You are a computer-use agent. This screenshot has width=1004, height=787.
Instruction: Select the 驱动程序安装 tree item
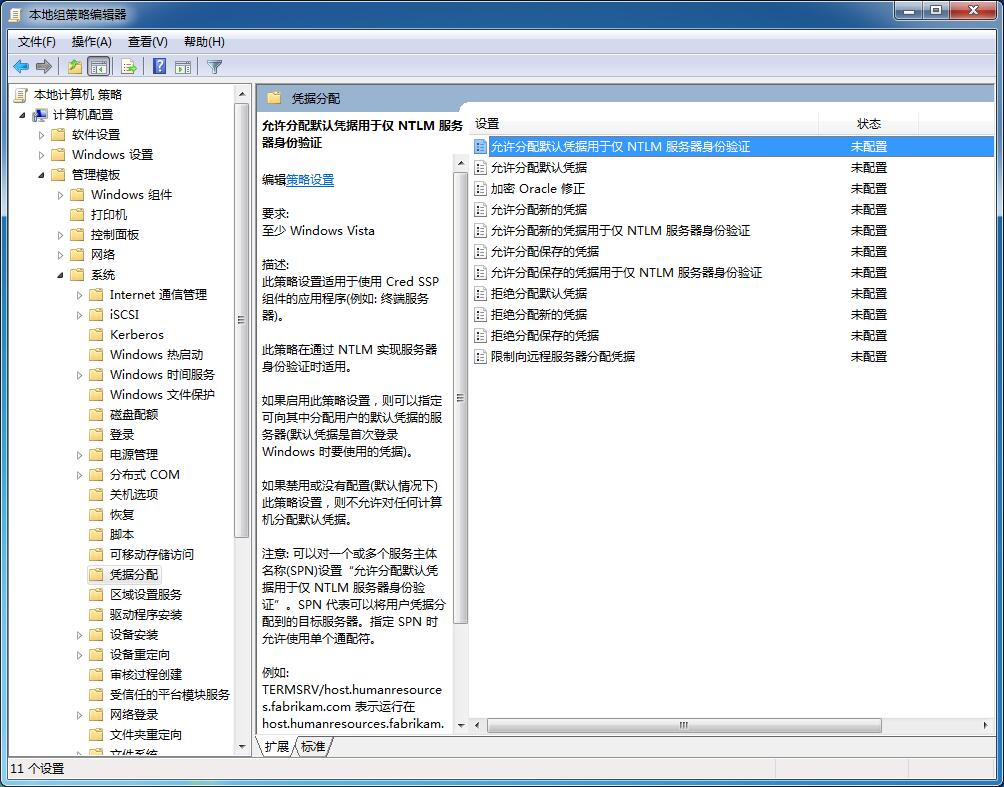click(x=146, y=615)
